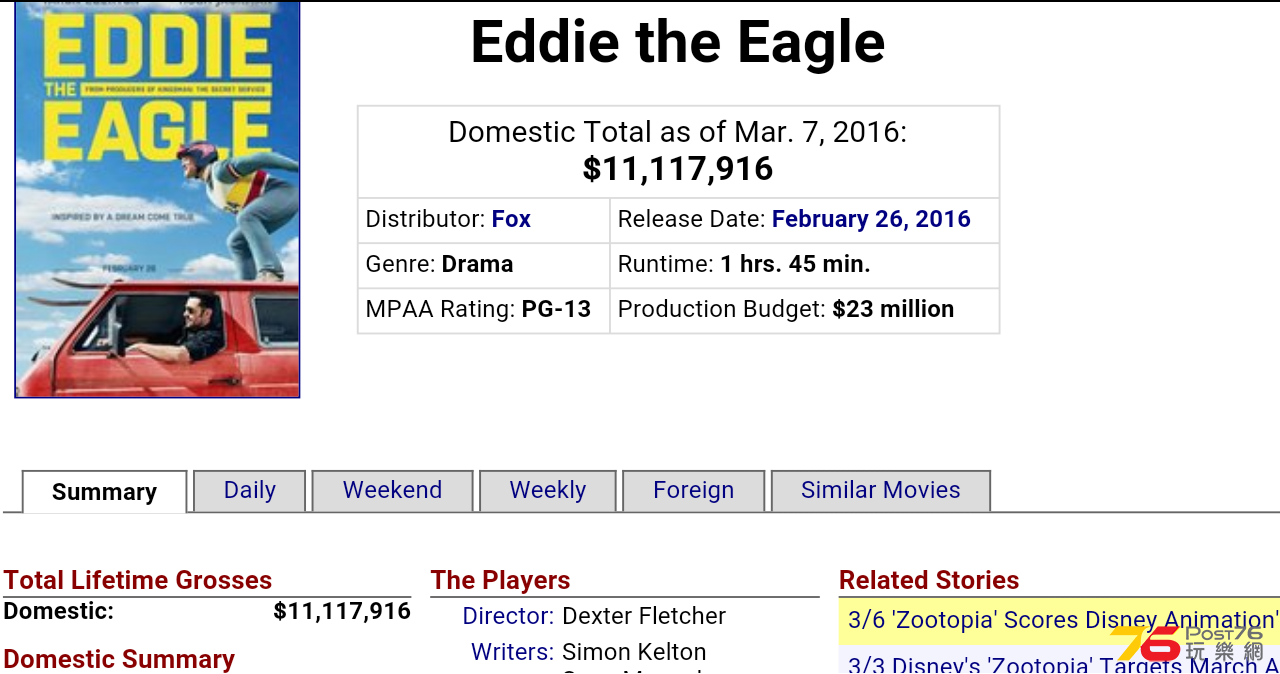Click the Total Lifetime Grosses heading

coord(138,580)
